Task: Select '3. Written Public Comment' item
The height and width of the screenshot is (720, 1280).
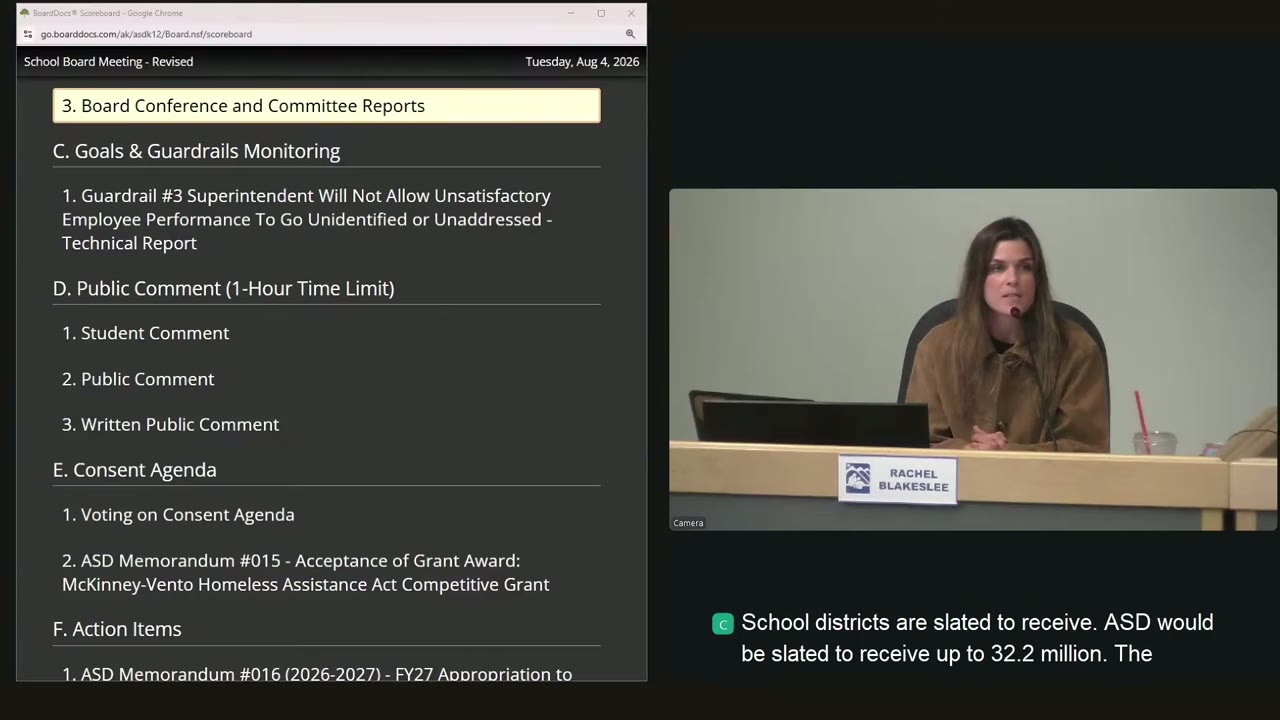Action: point(170,424)
